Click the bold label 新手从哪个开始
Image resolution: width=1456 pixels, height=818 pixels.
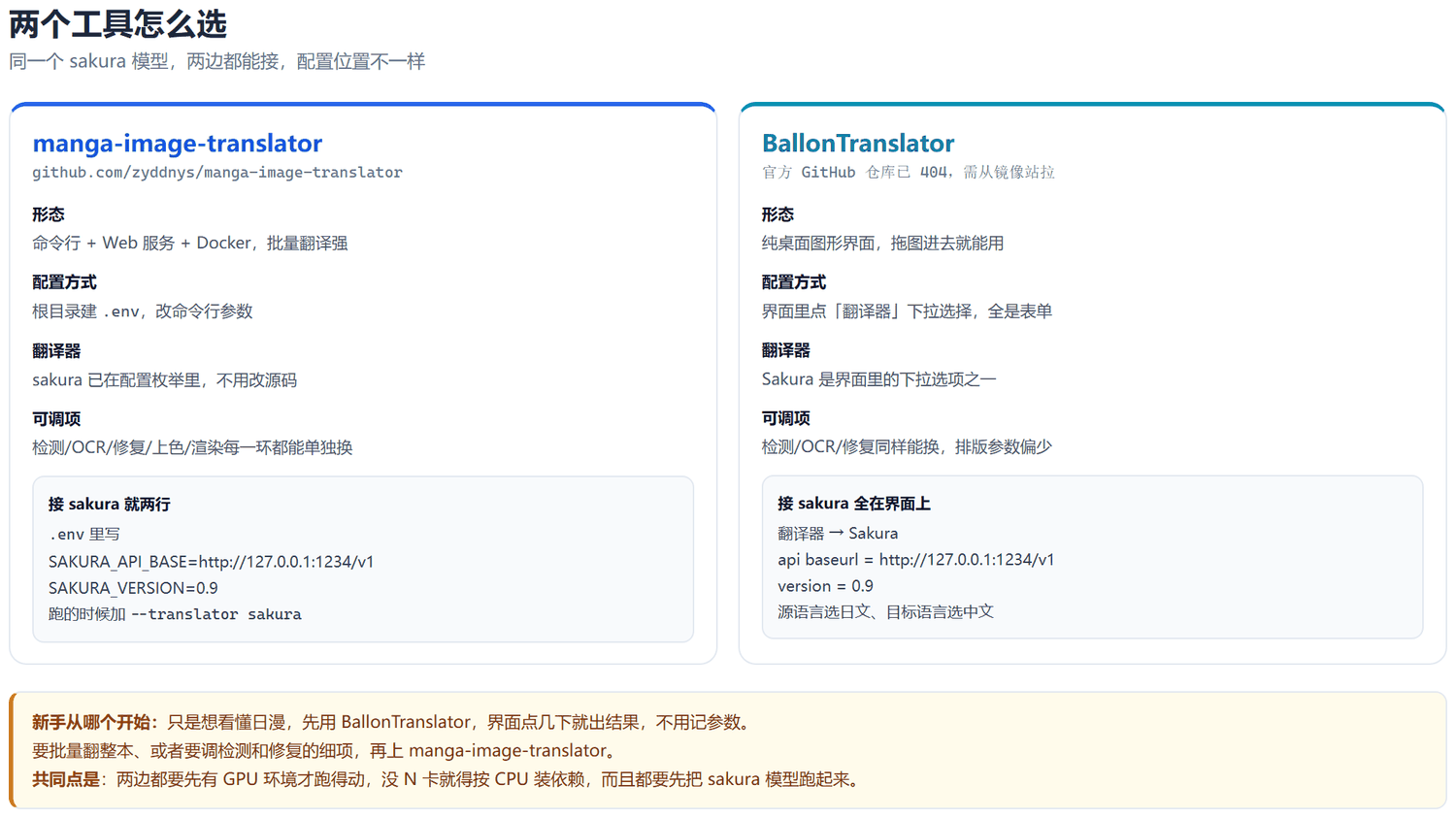[91, 722]
